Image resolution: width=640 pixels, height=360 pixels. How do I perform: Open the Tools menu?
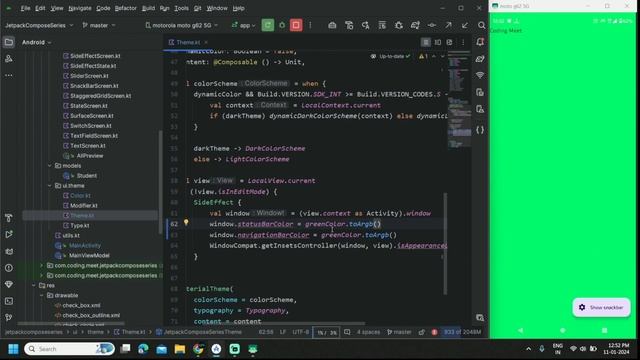181,8
